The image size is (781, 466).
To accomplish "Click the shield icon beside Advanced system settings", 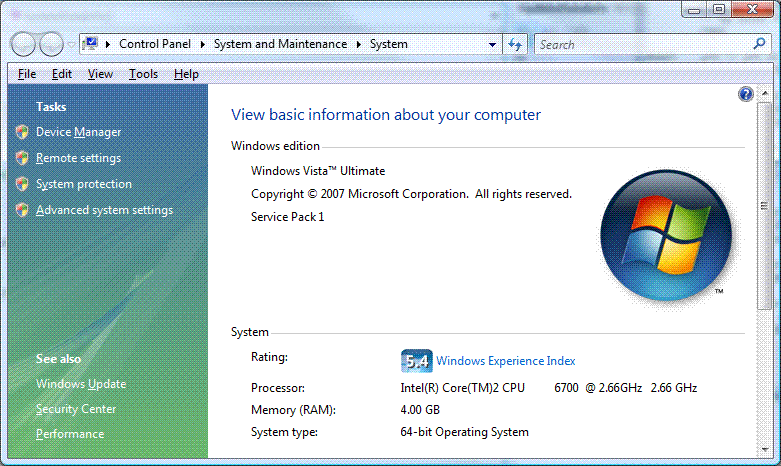I will [22, 210].
